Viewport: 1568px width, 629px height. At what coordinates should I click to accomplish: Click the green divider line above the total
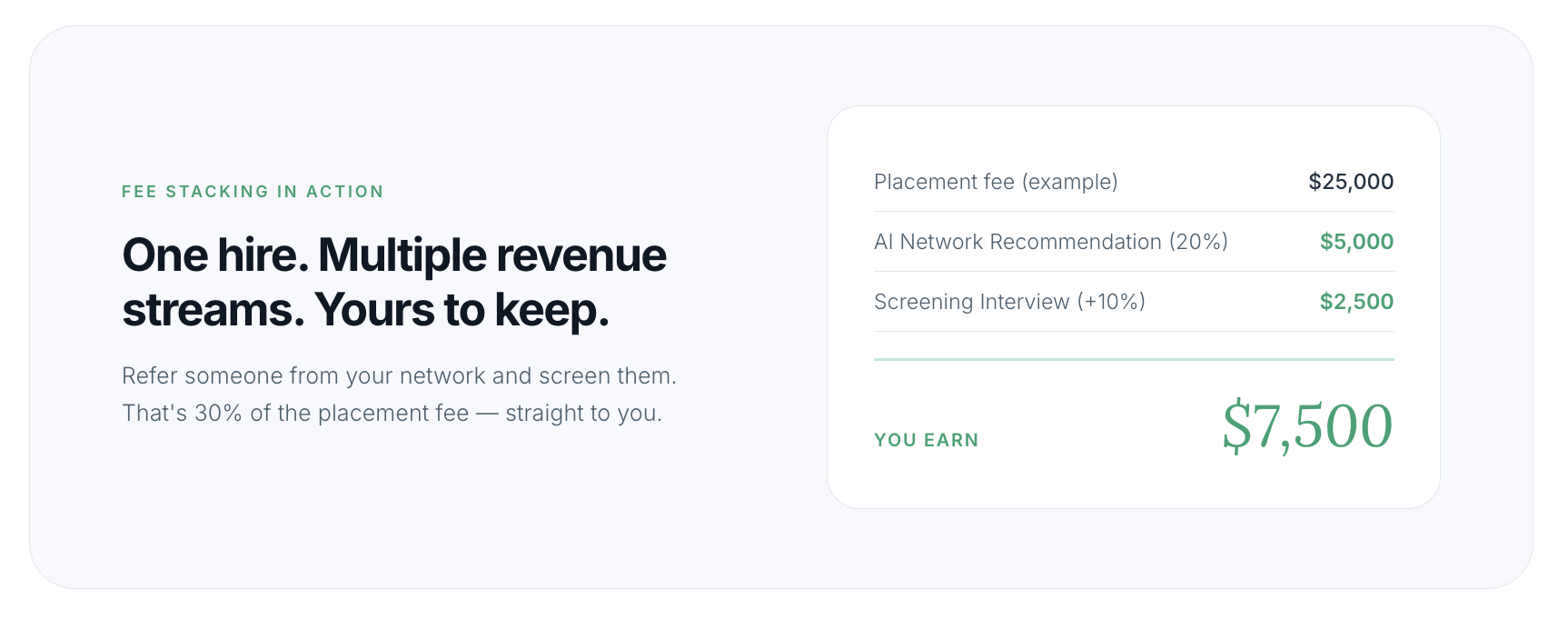pos(1134,359)
